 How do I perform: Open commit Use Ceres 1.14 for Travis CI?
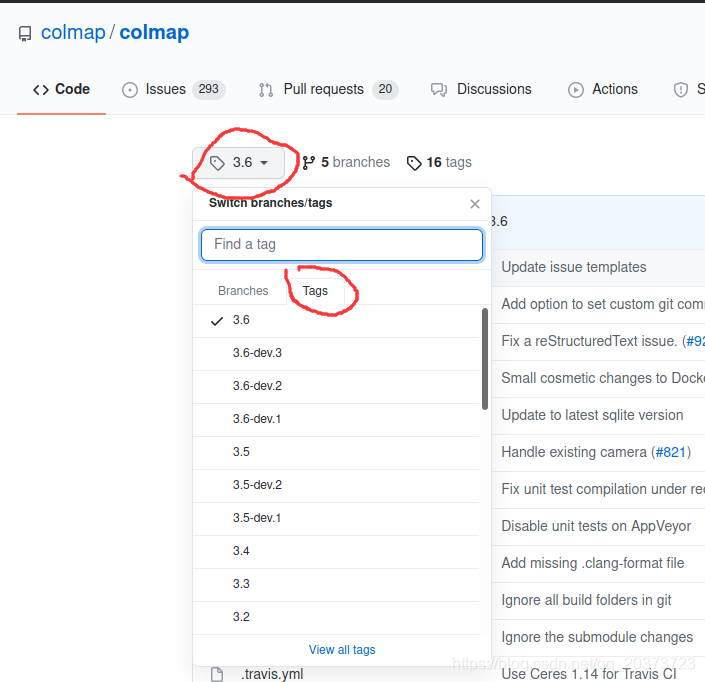pos(589,674)
